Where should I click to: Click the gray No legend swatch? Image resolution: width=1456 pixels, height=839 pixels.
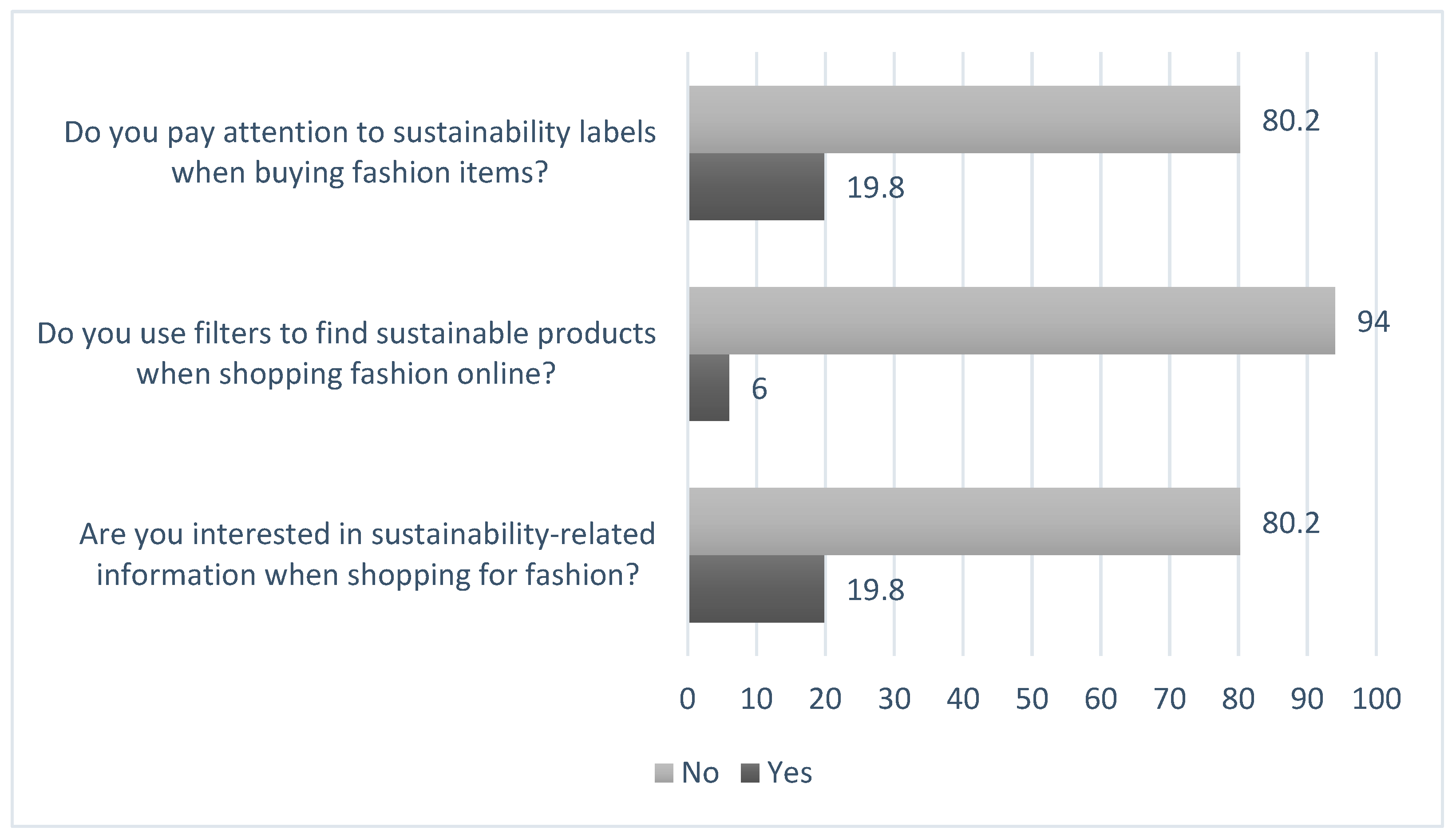(x=664, y=773)
